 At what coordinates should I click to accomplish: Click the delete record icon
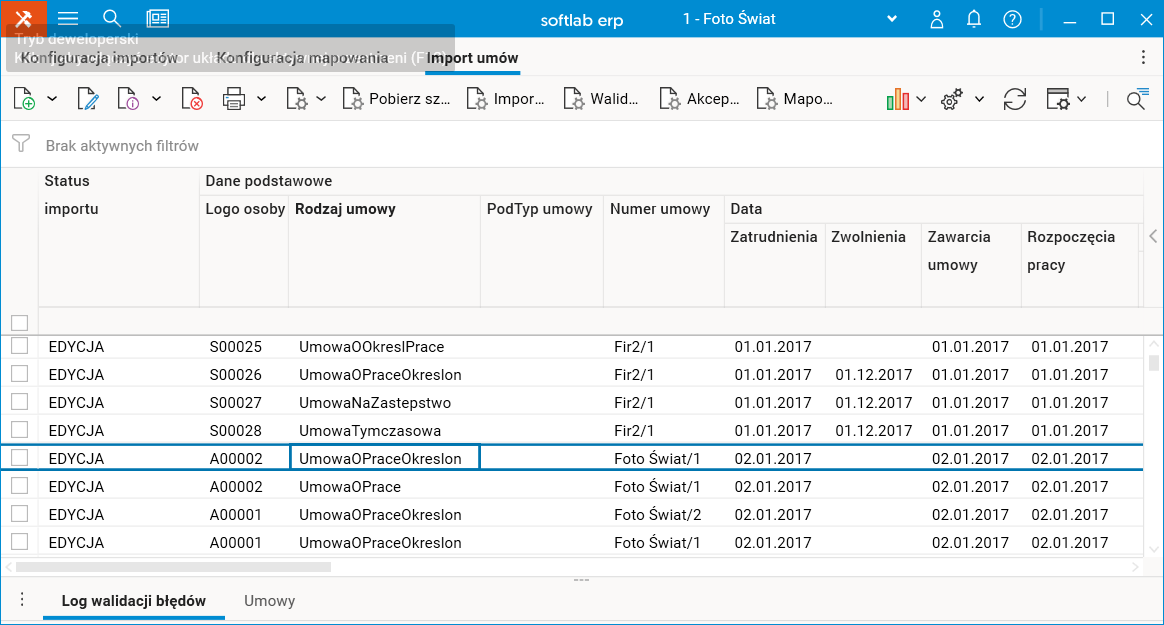pos(192,99)
